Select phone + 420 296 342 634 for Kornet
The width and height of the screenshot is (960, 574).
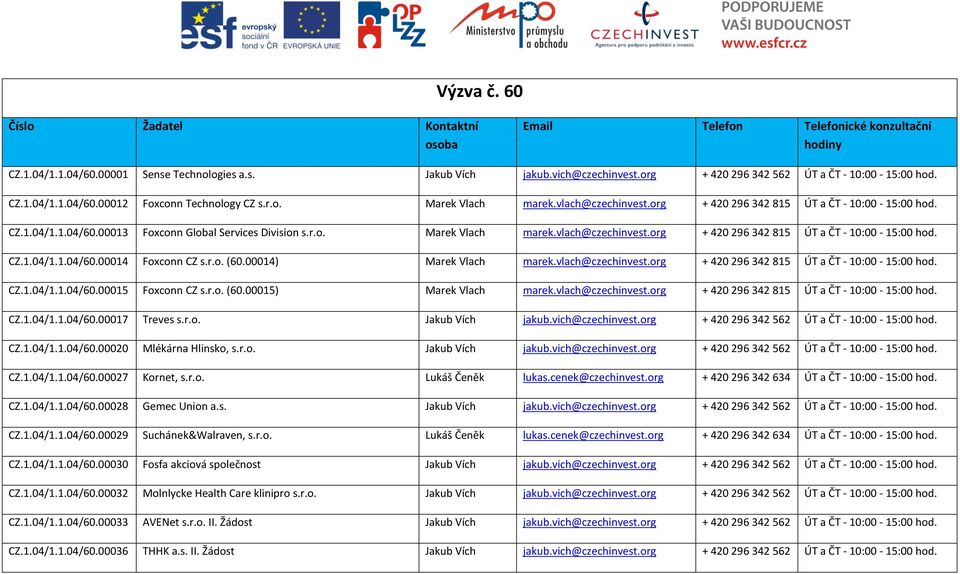[x=746, y=378]
